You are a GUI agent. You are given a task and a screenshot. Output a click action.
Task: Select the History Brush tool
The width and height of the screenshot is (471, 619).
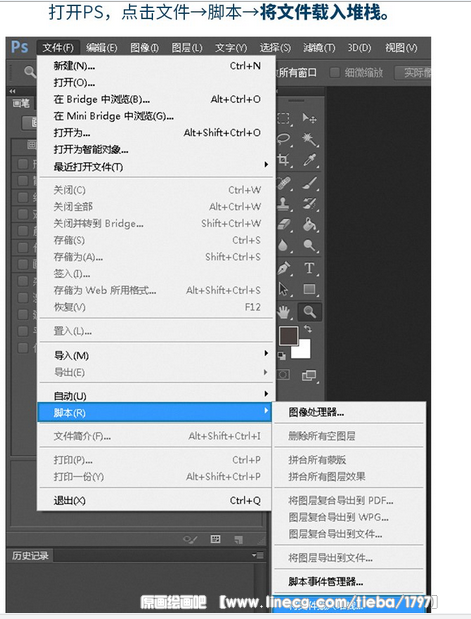(310, 204)
